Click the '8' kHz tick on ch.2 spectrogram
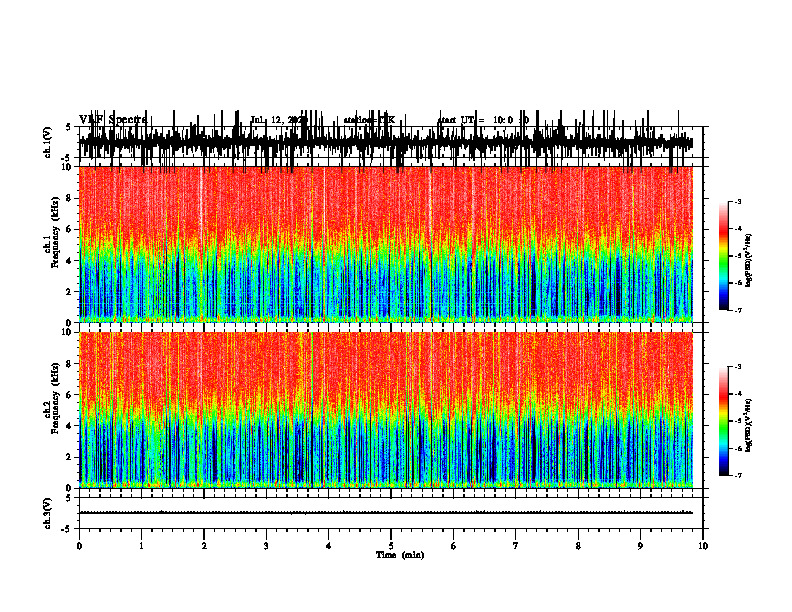 69,364
